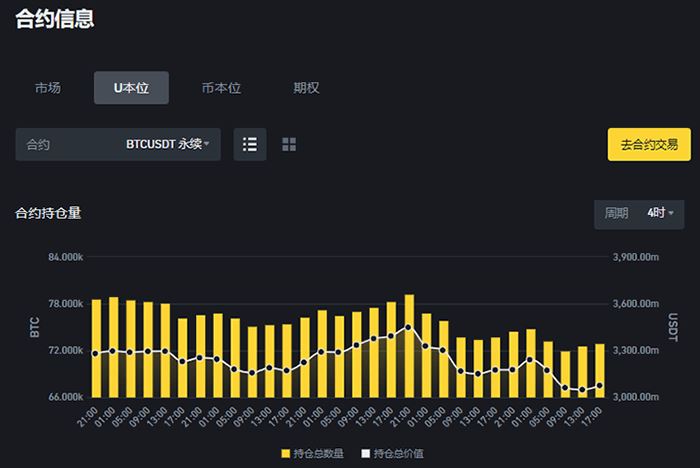Toggle the 持仓总数量 series label
The width and height of the screenshot is (700, 468).
320,454
